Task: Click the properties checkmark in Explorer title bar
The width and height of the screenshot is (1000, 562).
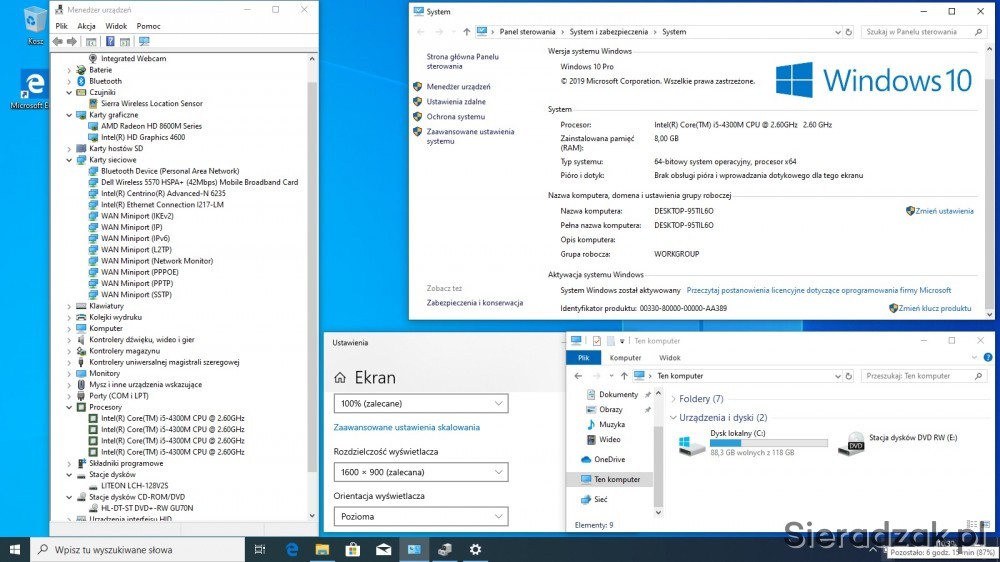Action: (x=596, y=341)
